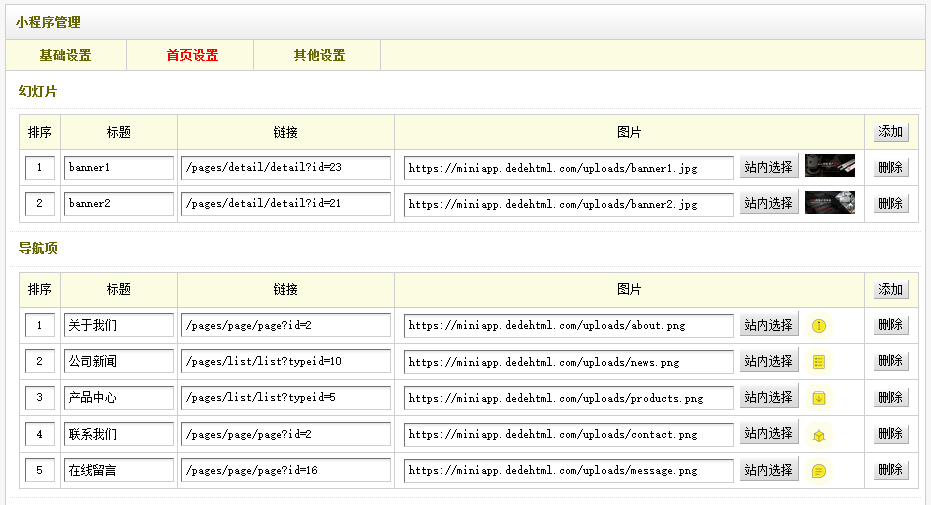Focus the 产品中心 title input field
Screen dimensions: 931x505
click(x=119, y=398)
